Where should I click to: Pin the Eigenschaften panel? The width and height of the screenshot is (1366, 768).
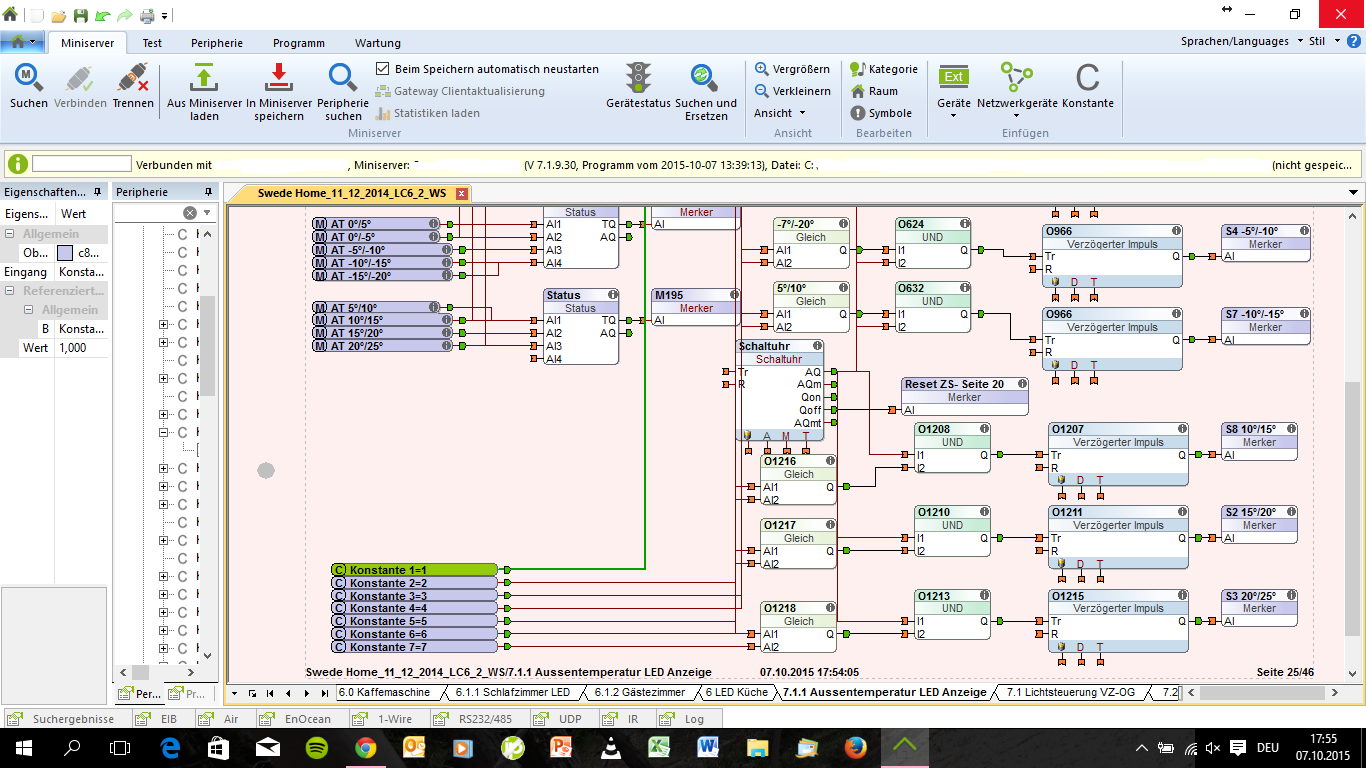(97, 192)
